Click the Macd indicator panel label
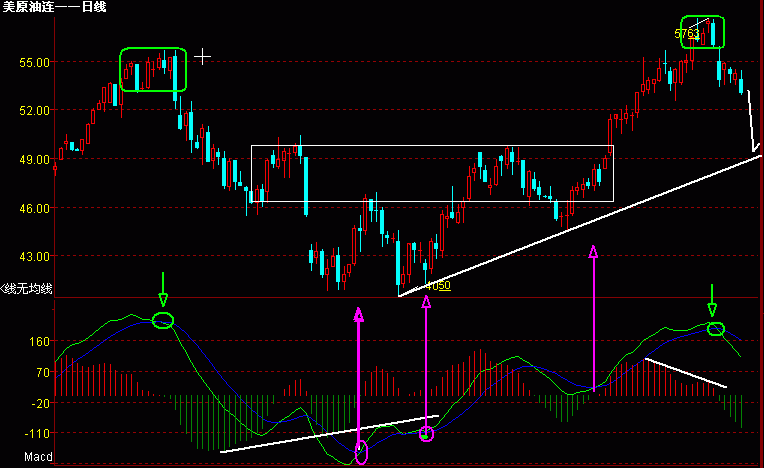Viewport: 764px width, 468px height. 38,457
